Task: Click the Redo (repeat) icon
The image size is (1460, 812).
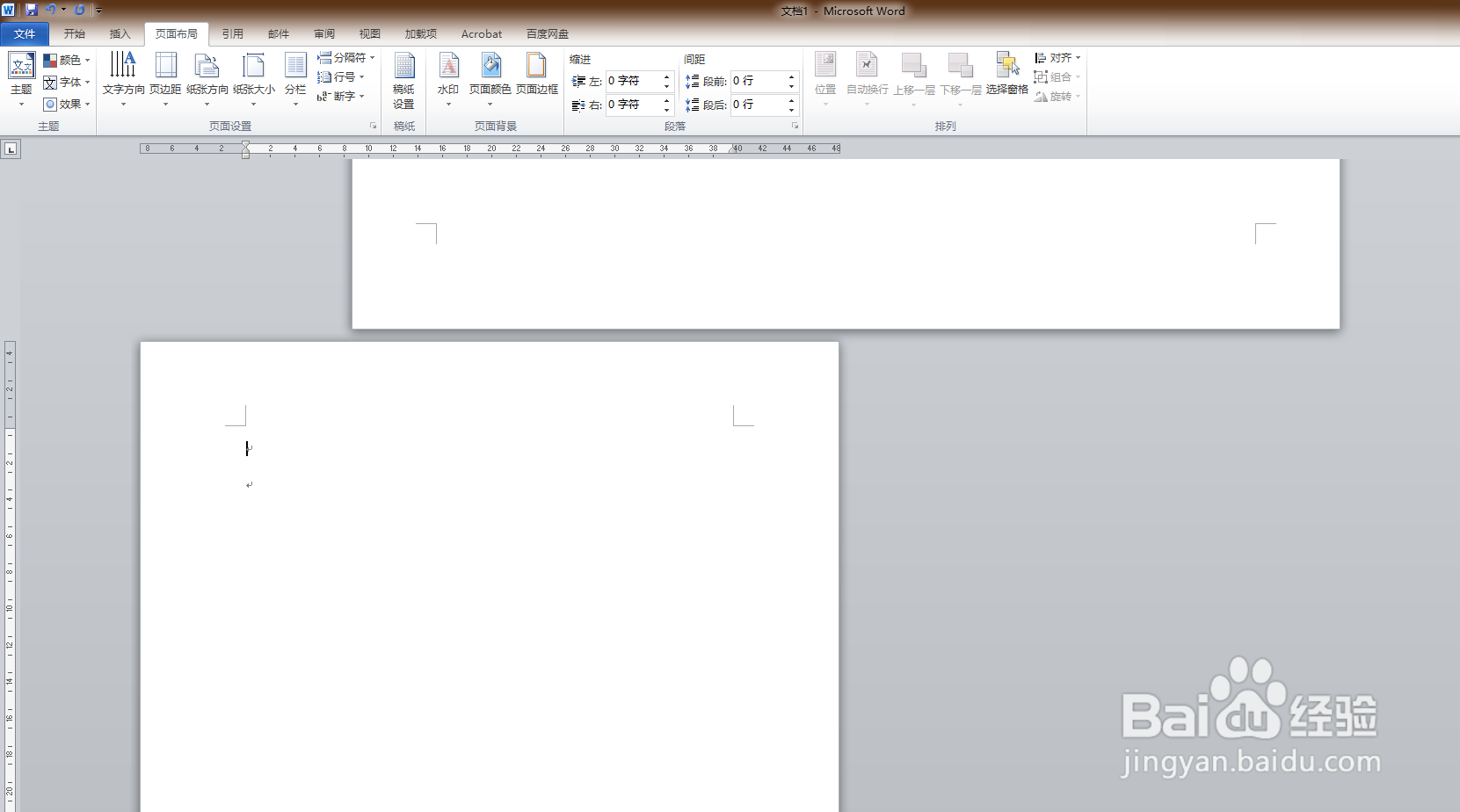Action: [79, 10]
